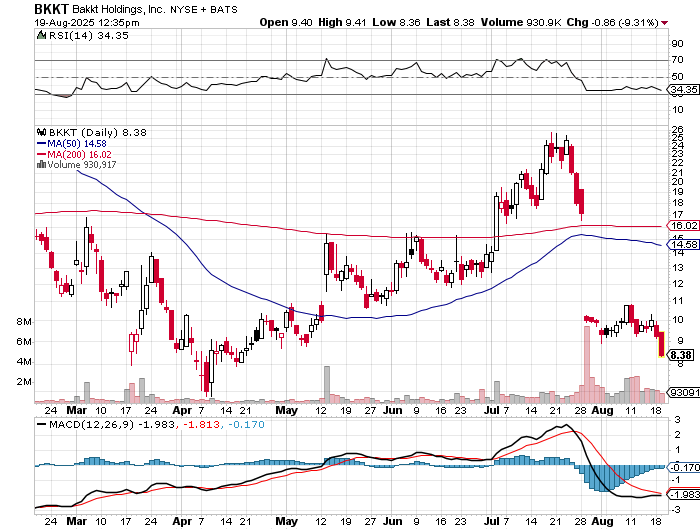Select the BKKT ticker symbol heading
This screenshot has width=700, height=530.
pos(51,9)
